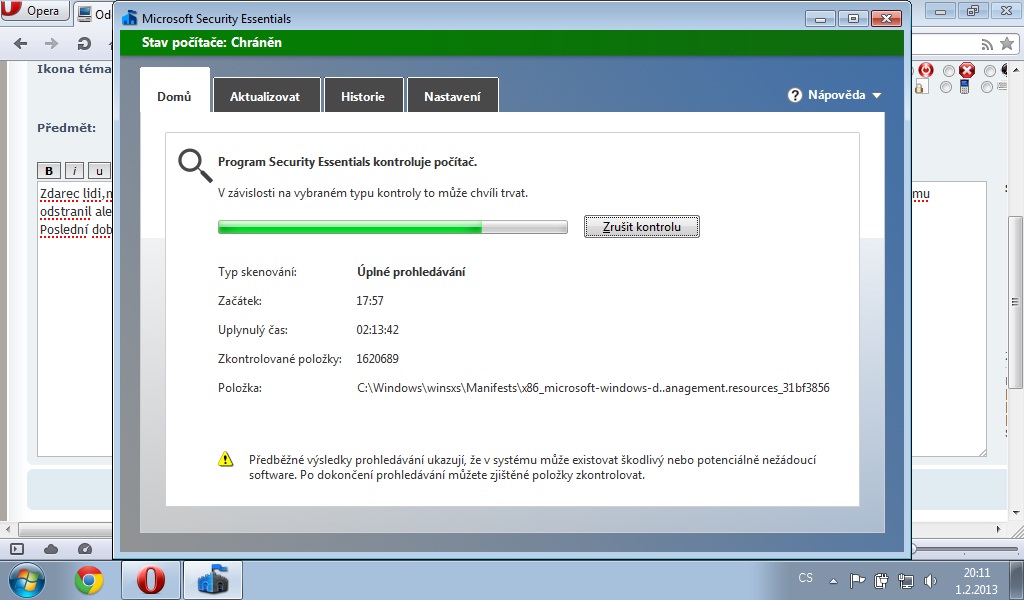Viewport: 1024px width, 600px height.
Task: Toggle underline formatting u button in Opera
Action: [99, 171]
